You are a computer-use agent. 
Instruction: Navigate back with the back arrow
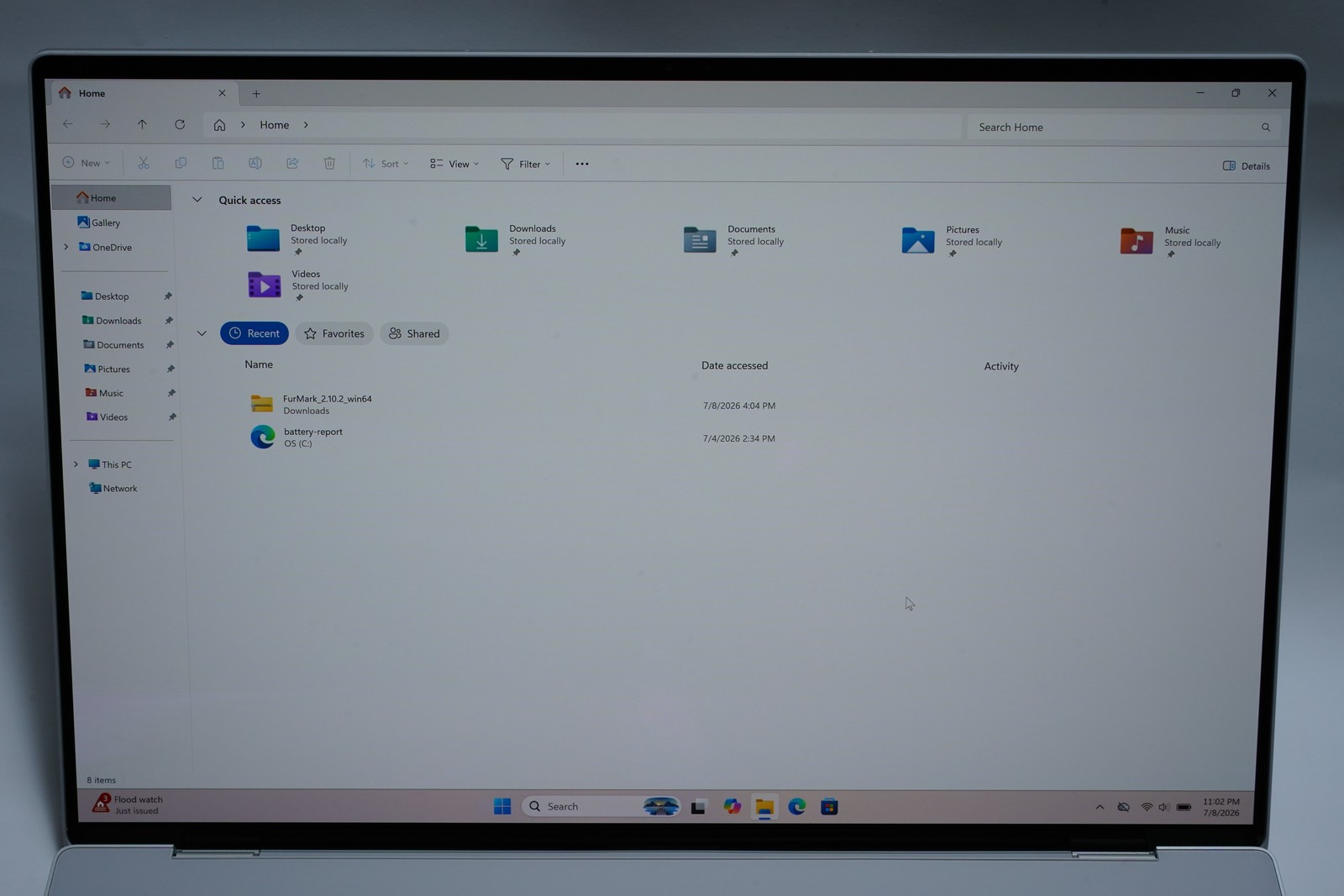[68, 124]
